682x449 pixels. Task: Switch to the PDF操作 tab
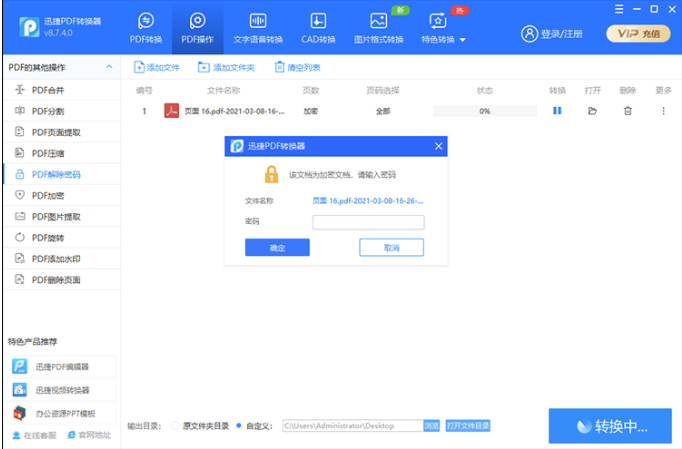coord(197,28)
